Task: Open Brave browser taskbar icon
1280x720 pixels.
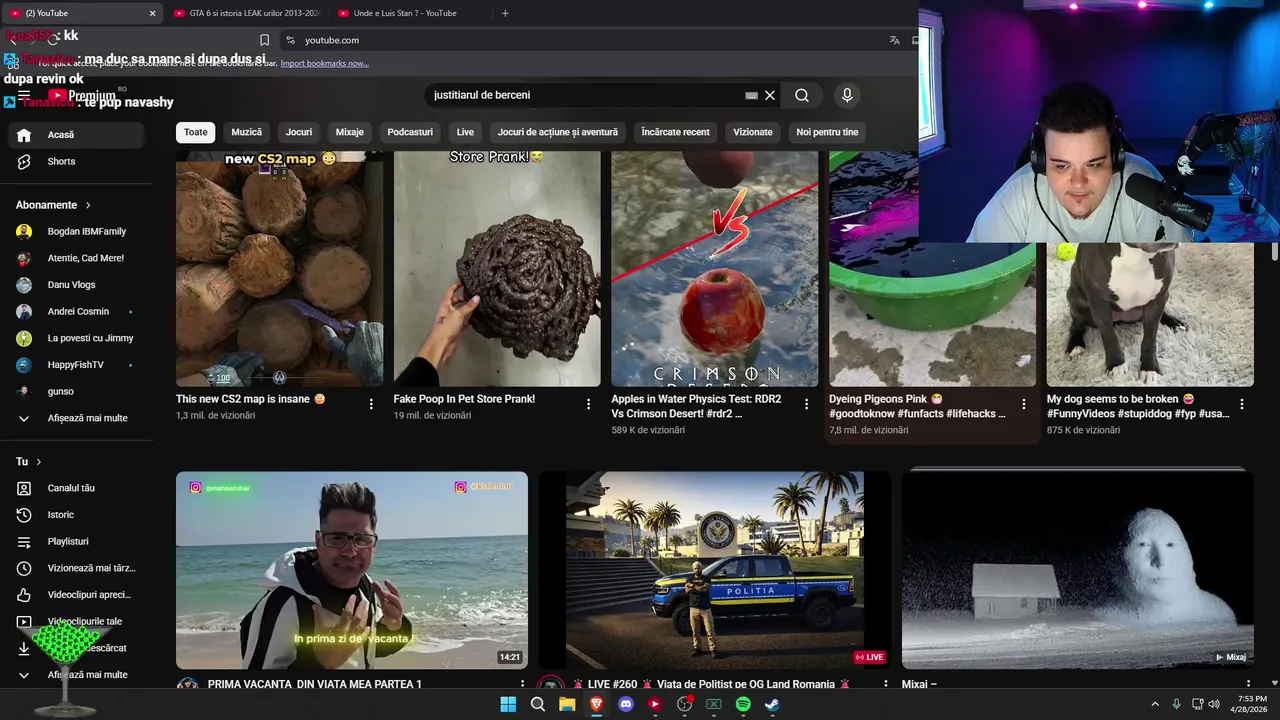Action: coord(597,704)
